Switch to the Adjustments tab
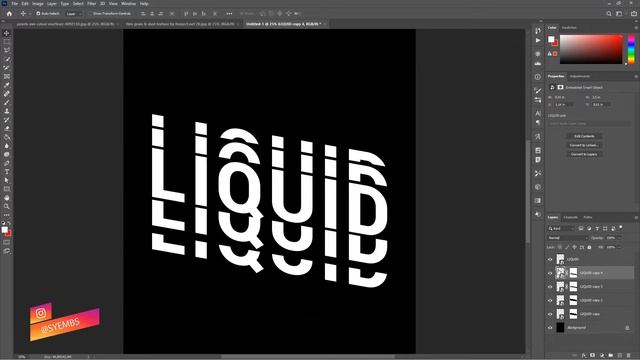The height and width of the screenshot is (360, 640). [580, 76]
